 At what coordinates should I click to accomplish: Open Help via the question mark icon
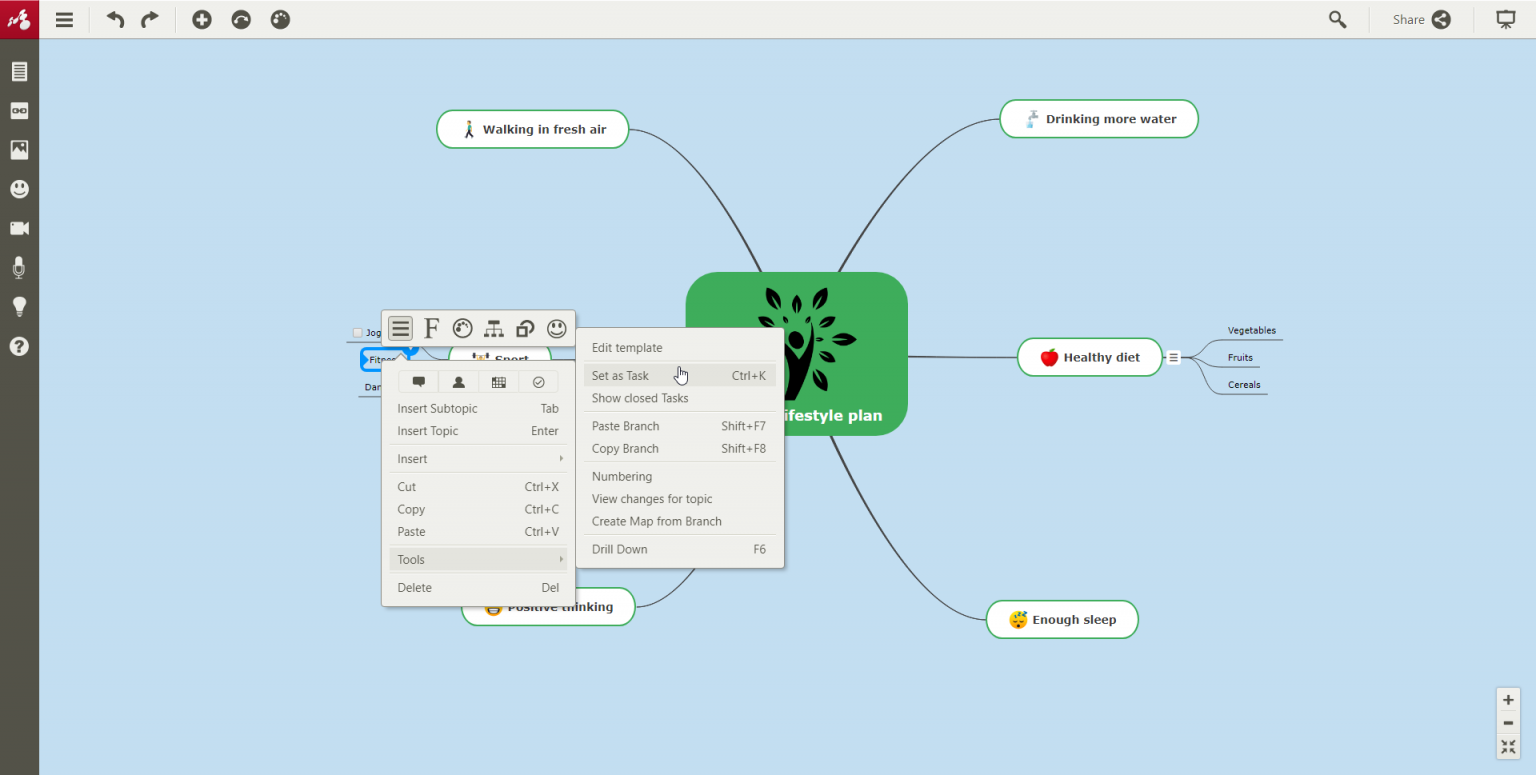pyautogui.click(x=19, y=346)
